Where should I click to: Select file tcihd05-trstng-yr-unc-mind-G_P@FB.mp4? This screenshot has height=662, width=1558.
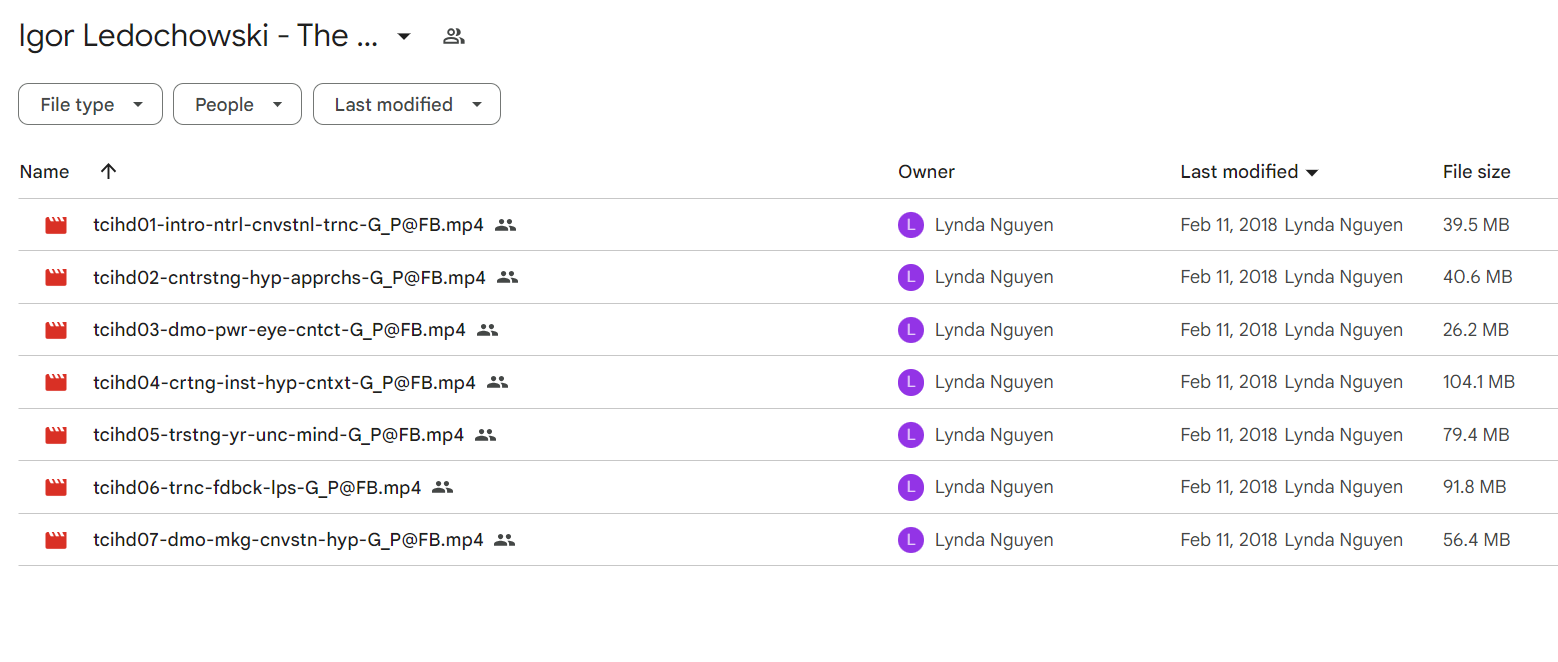coord(278,435)
